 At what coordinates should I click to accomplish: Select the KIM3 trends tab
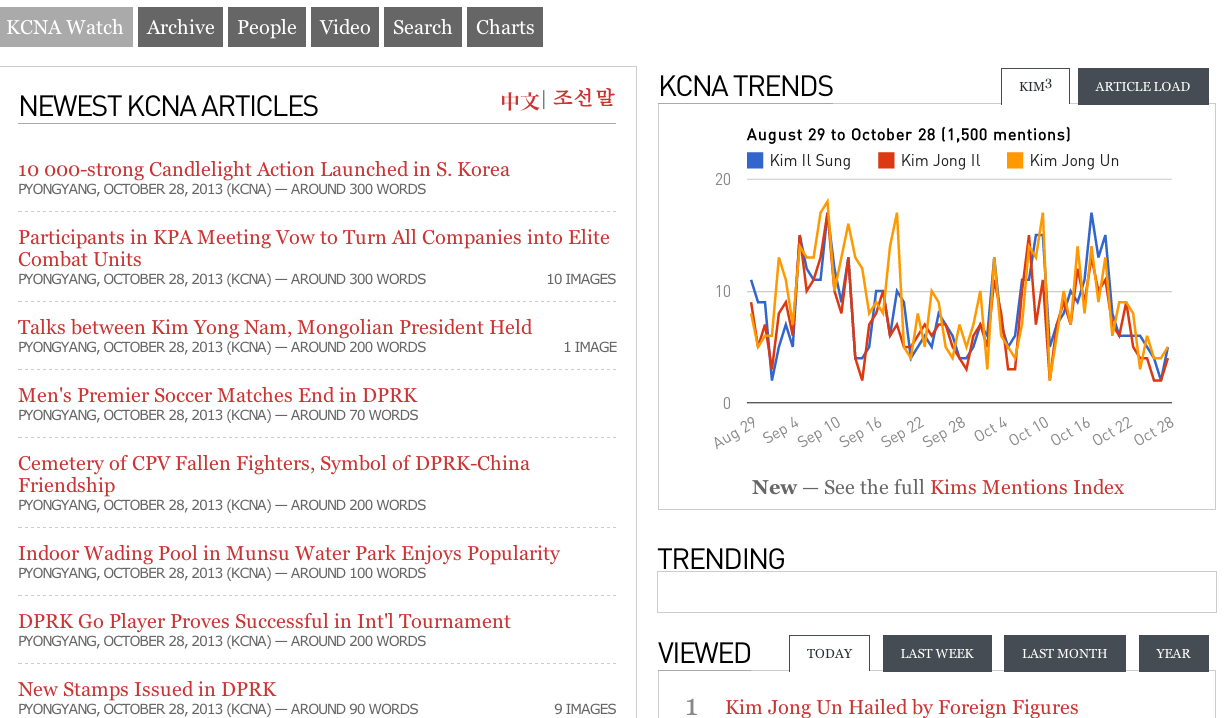click(x=1035, y=86)
